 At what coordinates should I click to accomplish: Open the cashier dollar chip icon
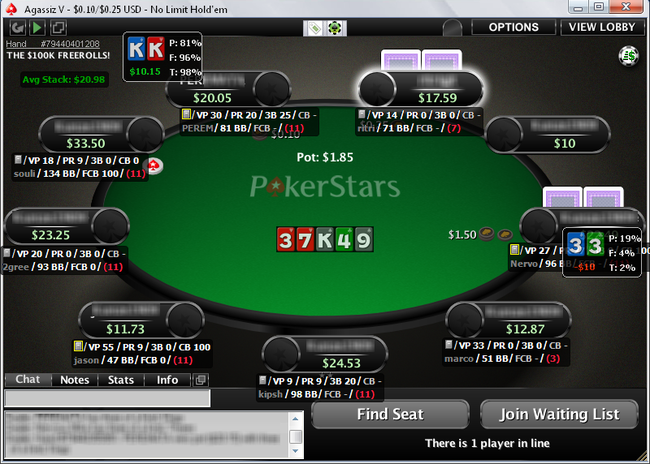pyautogui.click(x=628, y=56)
